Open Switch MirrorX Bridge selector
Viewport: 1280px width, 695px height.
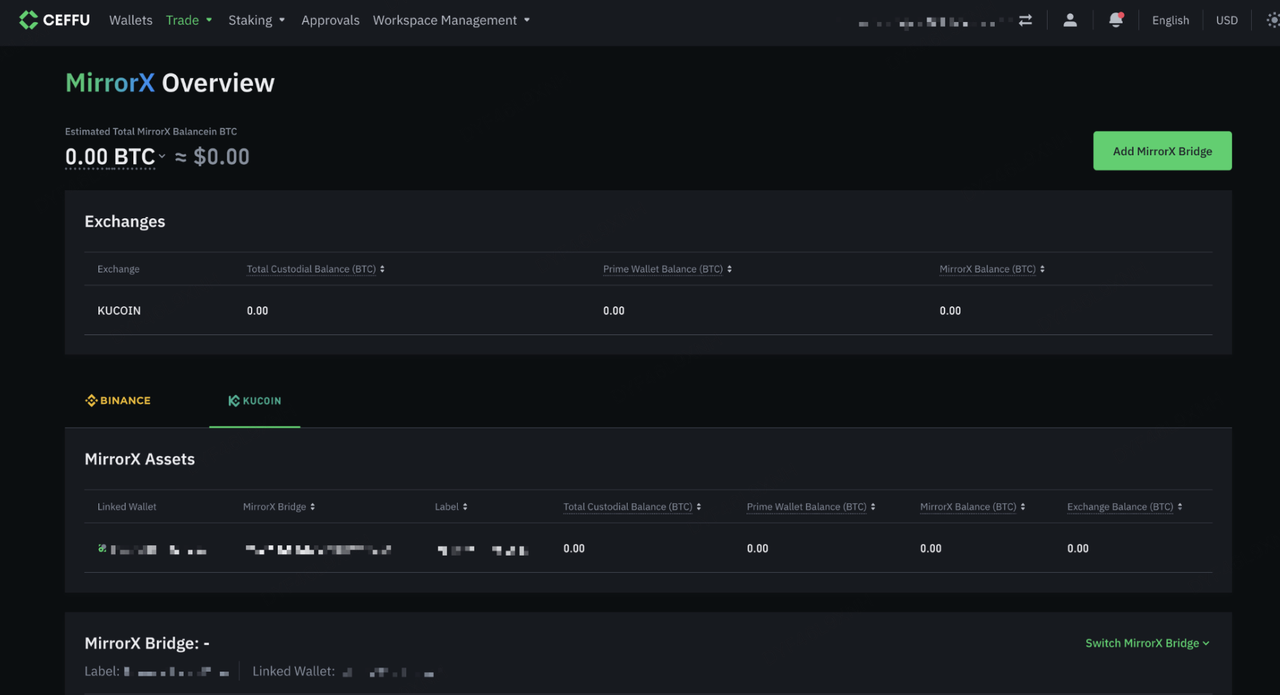tap(1147, 643)
